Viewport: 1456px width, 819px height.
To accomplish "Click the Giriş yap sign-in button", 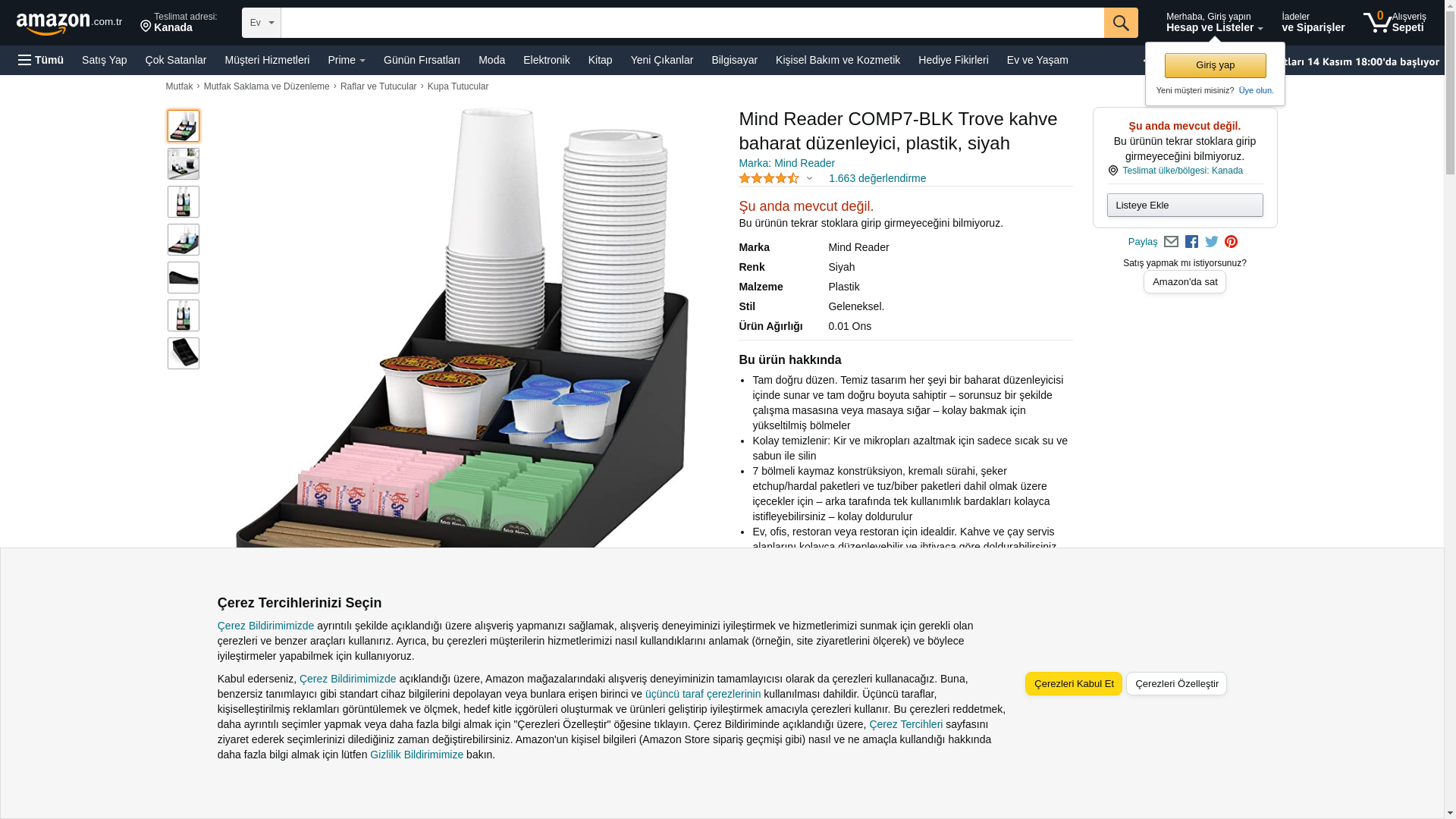I will click(x=1215, y=65).
